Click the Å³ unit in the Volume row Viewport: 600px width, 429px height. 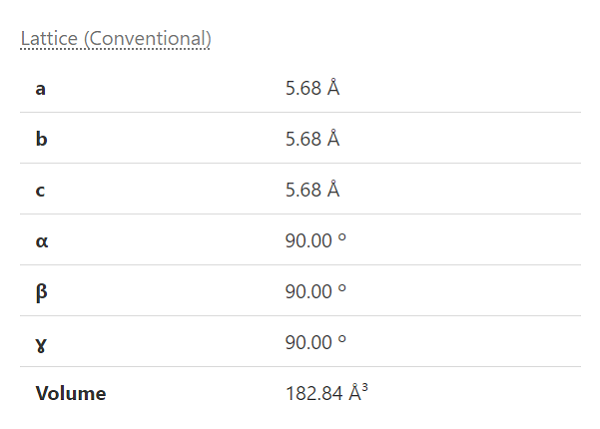point(358,393)
